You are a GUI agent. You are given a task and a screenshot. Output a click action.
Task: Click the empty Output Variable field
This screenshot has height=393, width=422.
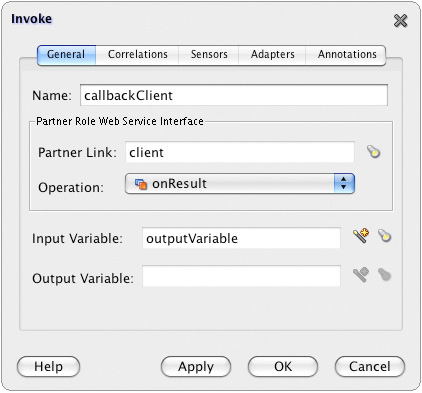pos(241,276)
